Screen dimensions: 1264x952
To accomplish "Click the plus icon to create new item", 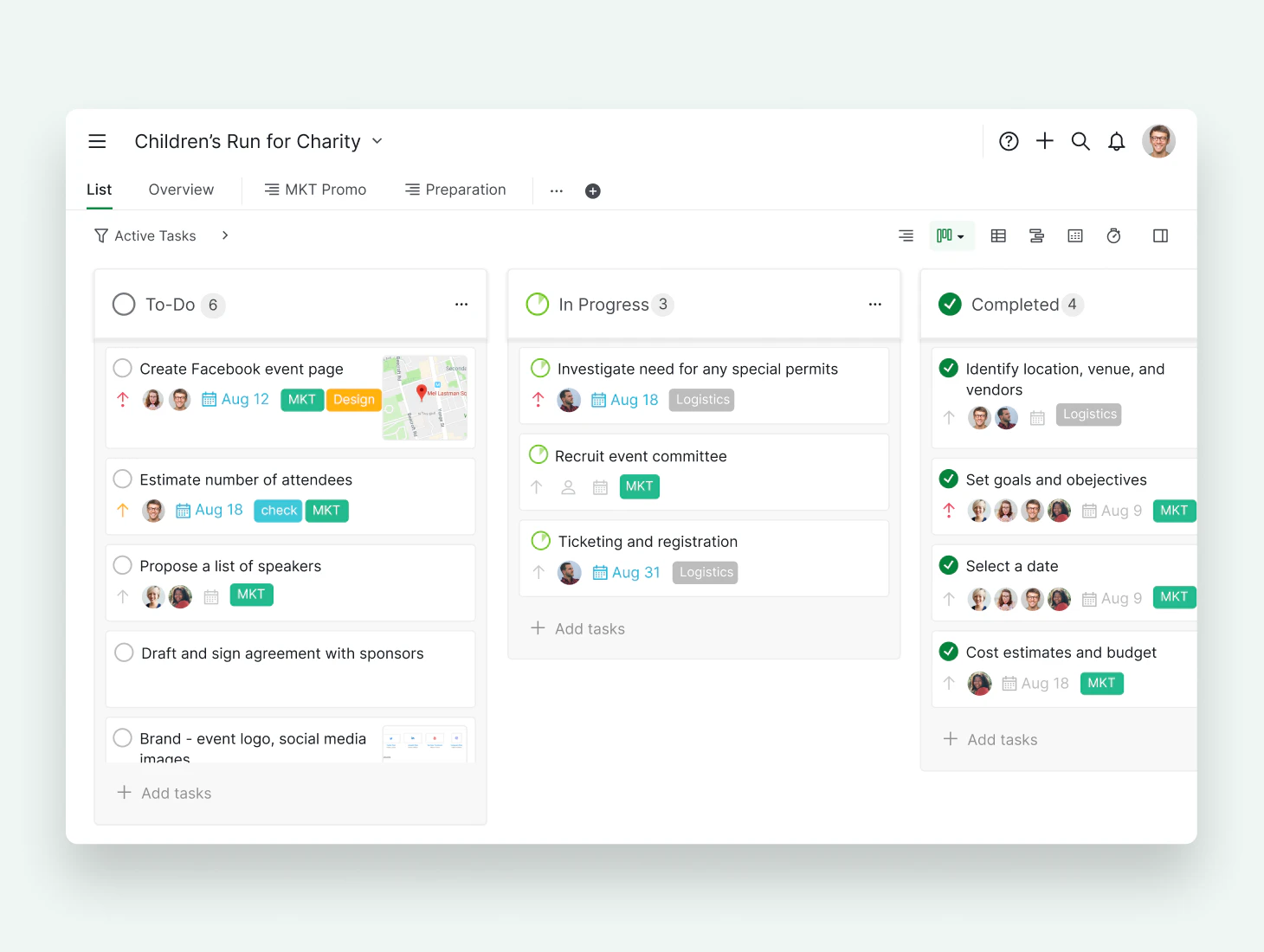I will pyautogui.click(x=1045, y=140).
